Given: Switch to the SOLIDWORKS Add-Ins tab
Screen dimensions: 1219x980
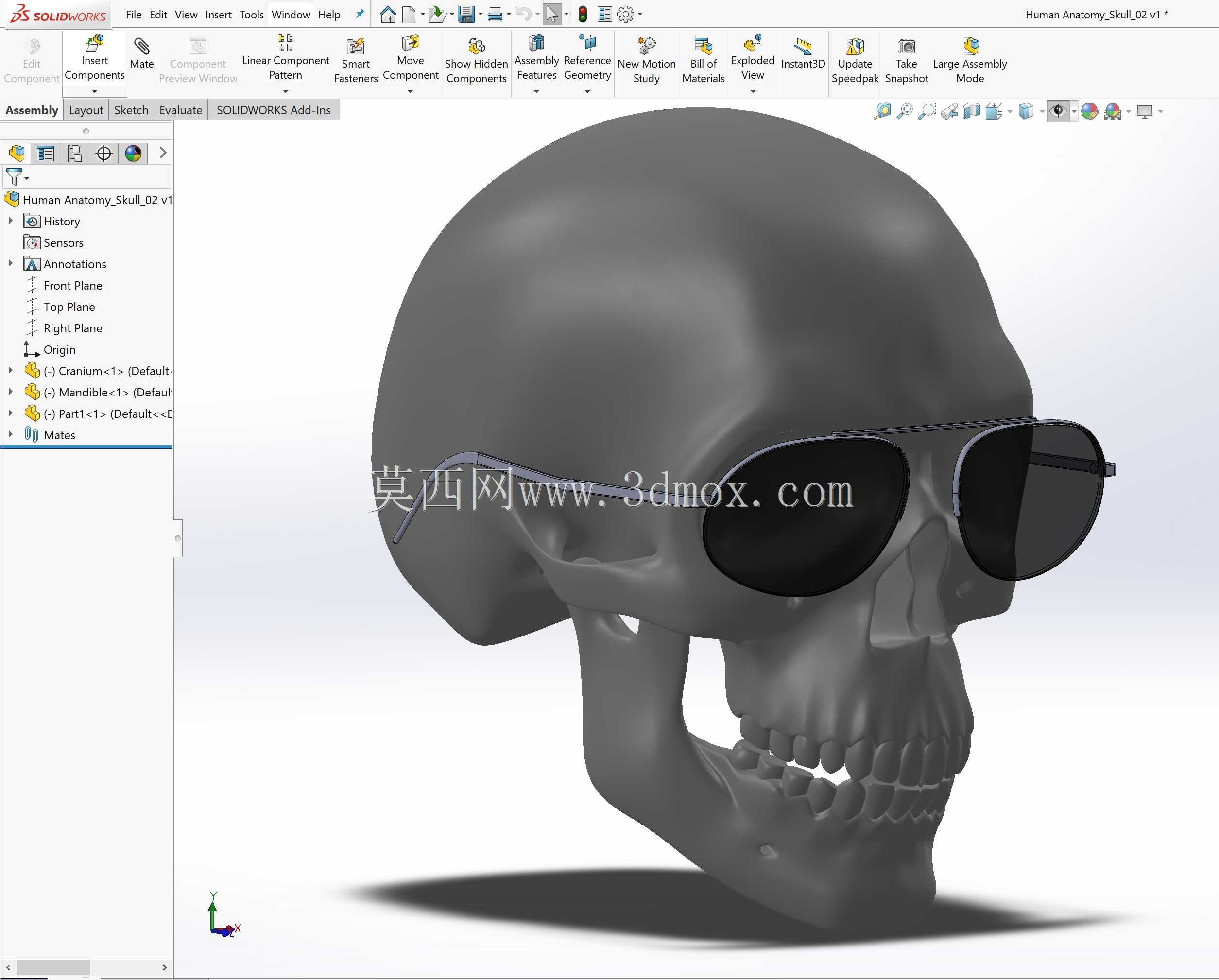Looking at the screenshot, I should pyautogui.click(x=274, y=110).
